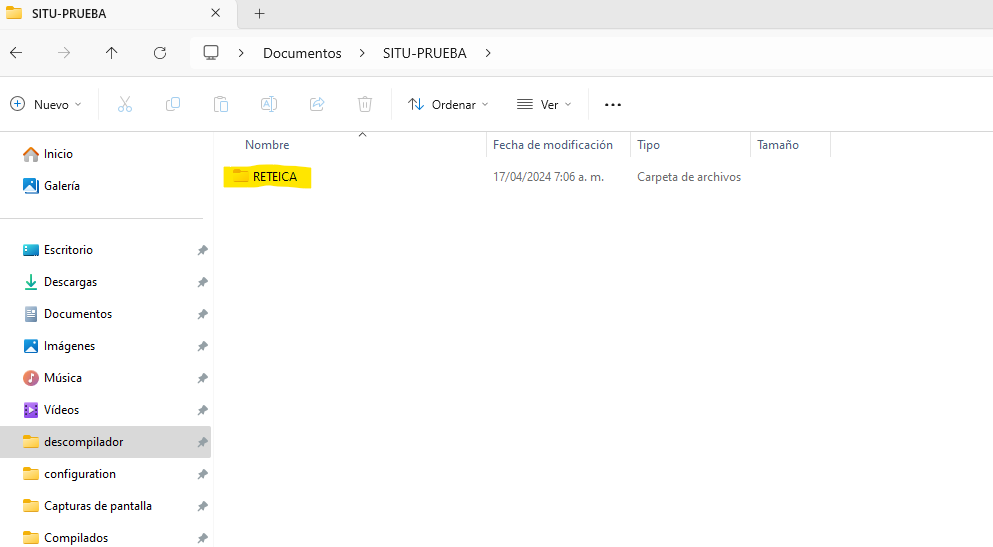This screenshot has height=547, width=993.
Task: Expand chevron after SITU-PRUEBA in address bar
Action: point(488,53)
